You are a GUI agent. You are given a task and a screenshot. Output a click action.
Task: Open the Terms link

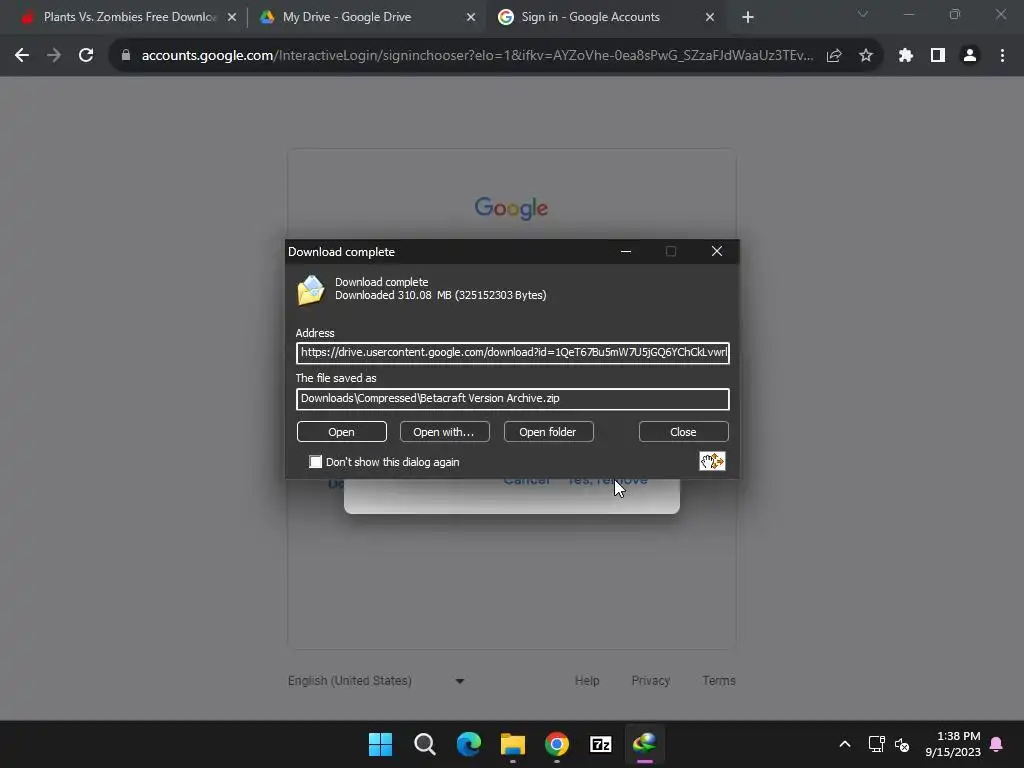(x=719, y=680)
